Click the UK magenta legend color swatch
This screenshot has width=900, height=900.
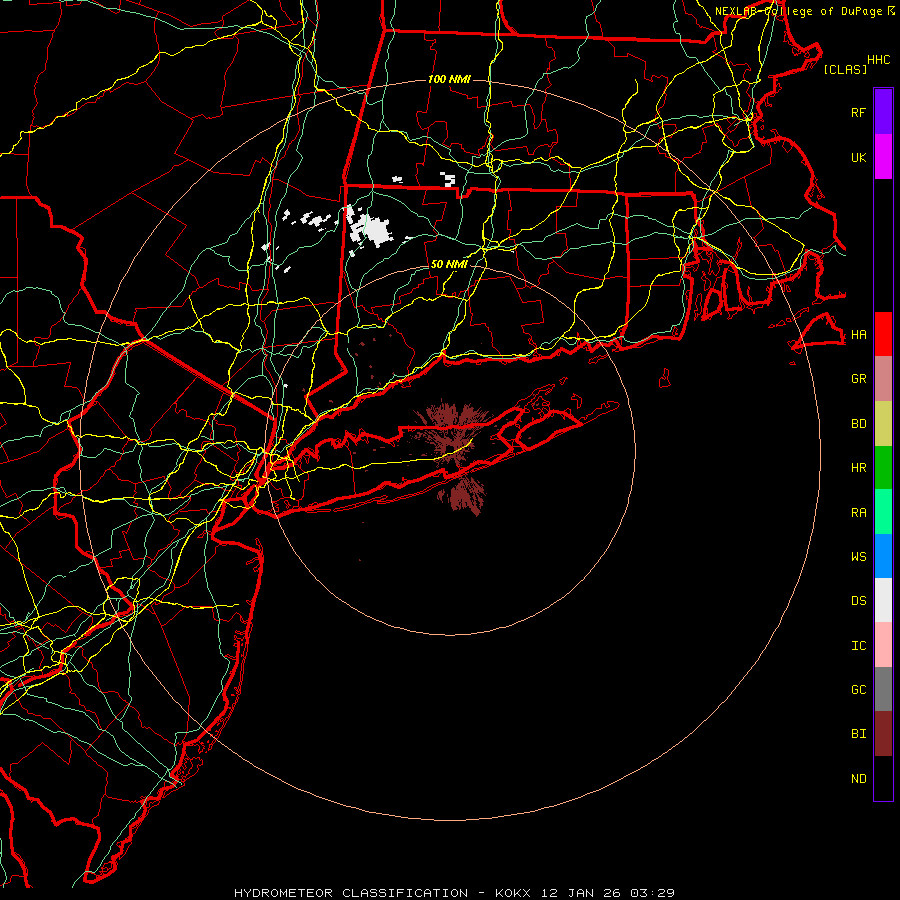[x=883, y=157]
